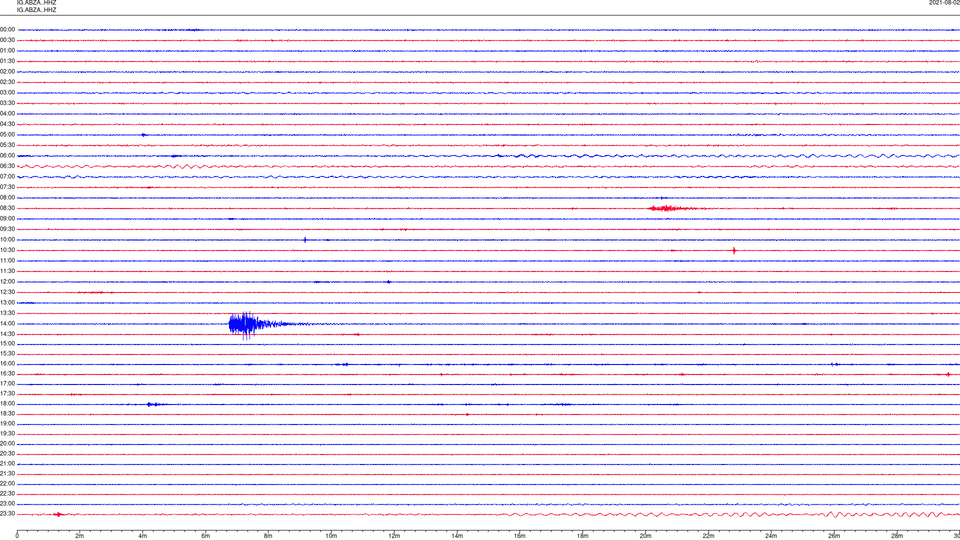Click the red spike on the 10:30 trace

point(734,250)
